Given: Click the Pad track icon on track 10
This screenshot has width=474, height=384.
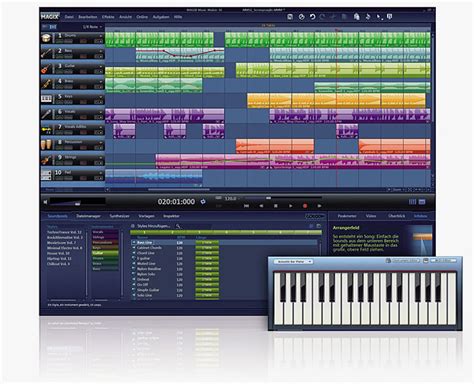Looking at the screenshot, I should point(46,175).
